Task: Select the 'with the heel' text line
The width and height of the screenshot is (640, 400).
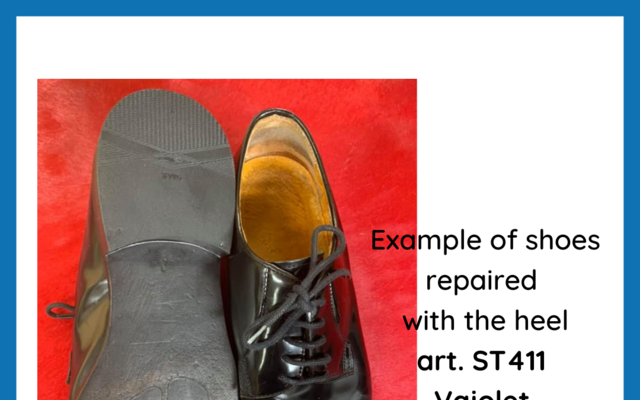Action: [485, 321]
